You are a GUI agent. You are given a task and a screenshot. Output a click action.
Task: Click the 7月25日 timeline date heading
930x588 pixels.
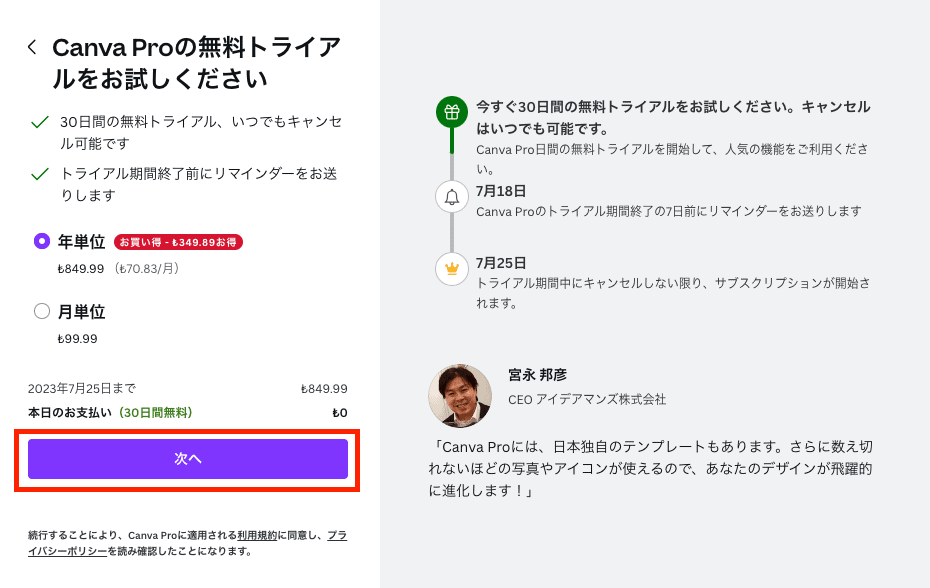[501, 263]
